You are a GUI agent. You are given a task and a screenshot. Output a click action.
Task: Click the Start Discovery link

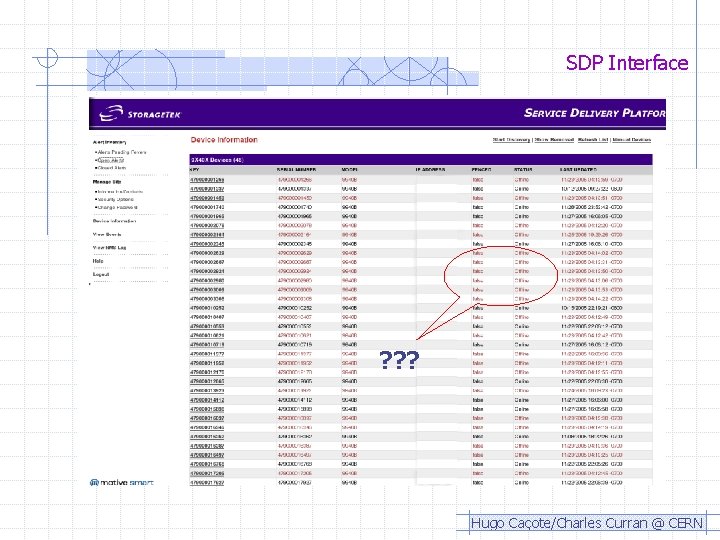(511, 140)
